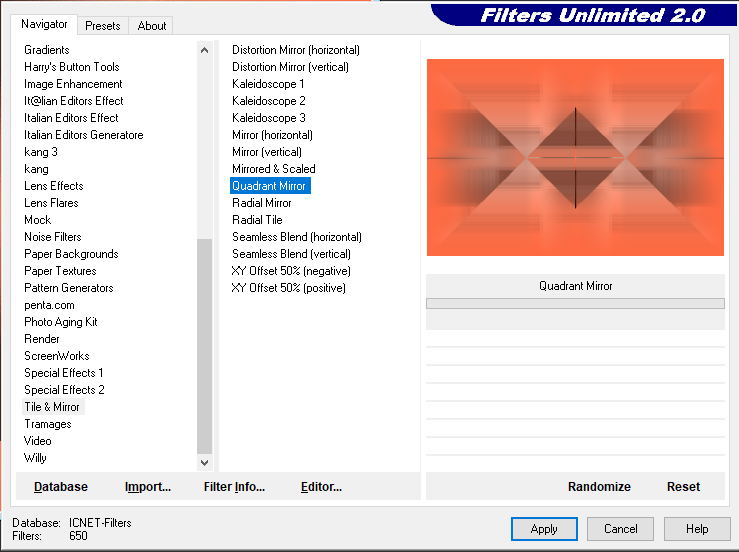Viewport: 739px width, 552px height.
Task: Select the Render category
Action: pos(42,339)
